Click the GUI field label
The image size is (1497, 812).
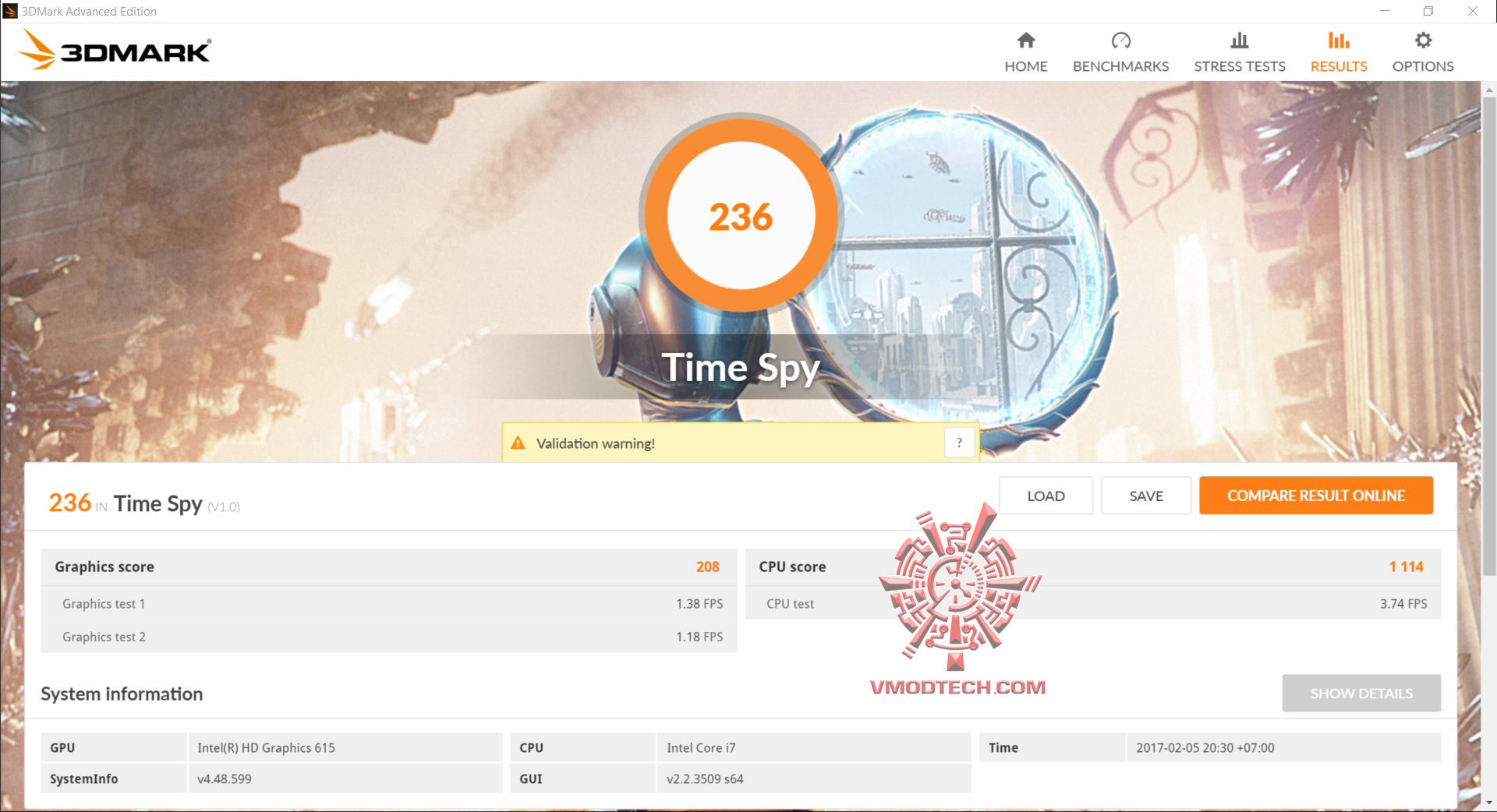point(531,779)
